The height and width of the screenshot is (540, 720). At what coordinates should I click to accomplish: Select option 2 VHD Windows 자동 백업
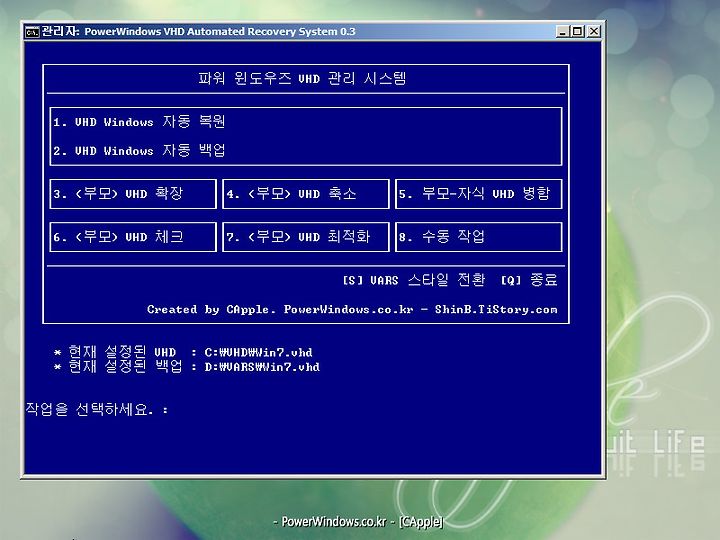139,150
